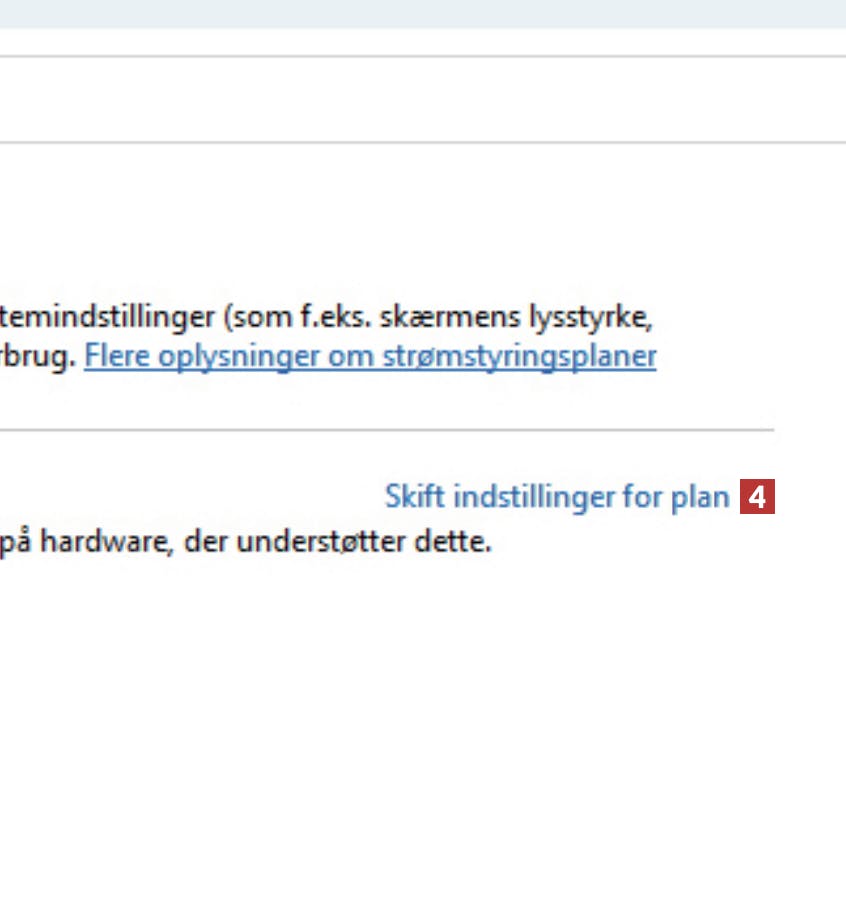Click the red number 4 marker

757,497
